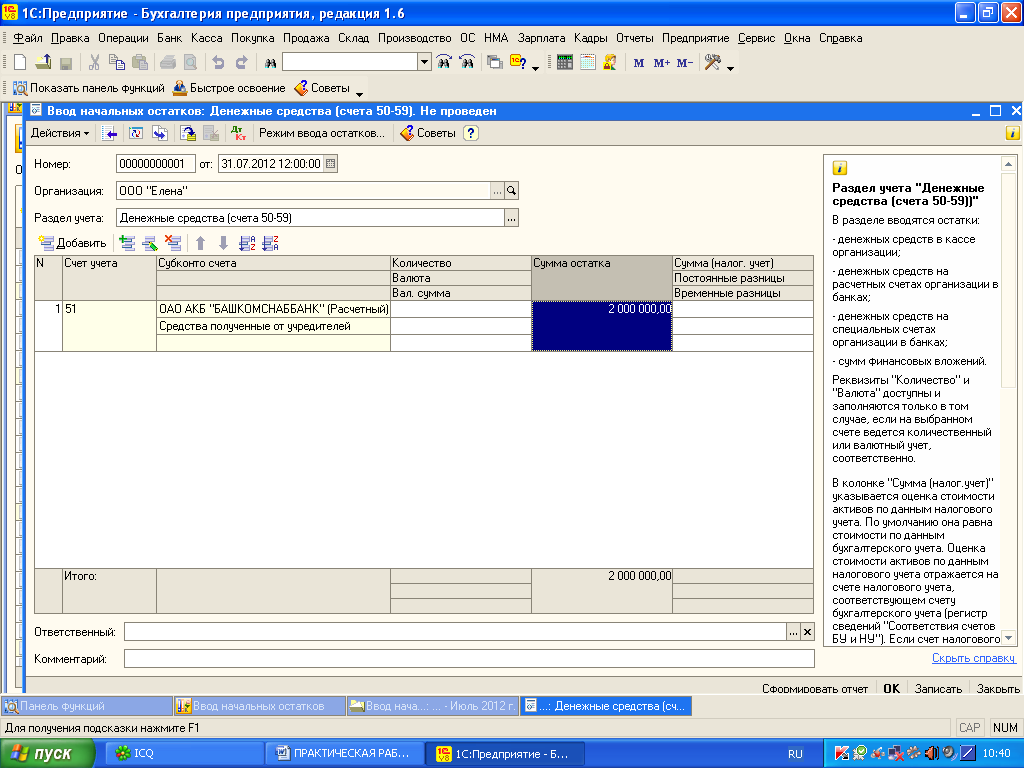Viewport: 1024px width, 768px height.
Task: Open the Производство menu
Action: [x=415, y=38]
